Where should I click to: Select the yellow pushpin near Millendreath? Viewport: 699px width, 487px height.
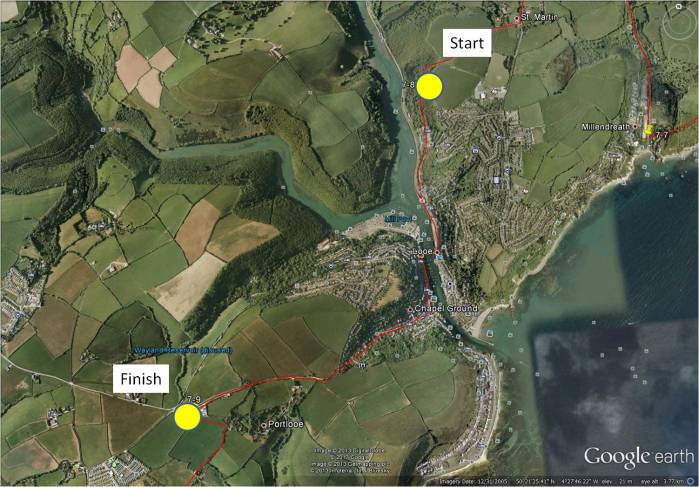(x=649, y=129)
